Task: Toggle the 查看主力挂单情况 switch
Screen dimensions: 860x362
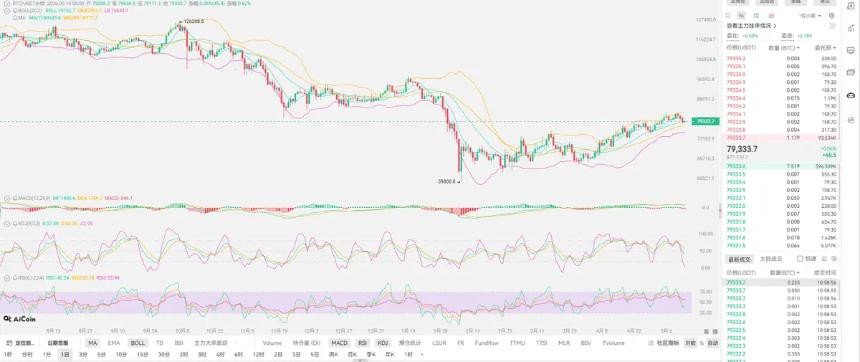Action: click(x=830, y=26)
